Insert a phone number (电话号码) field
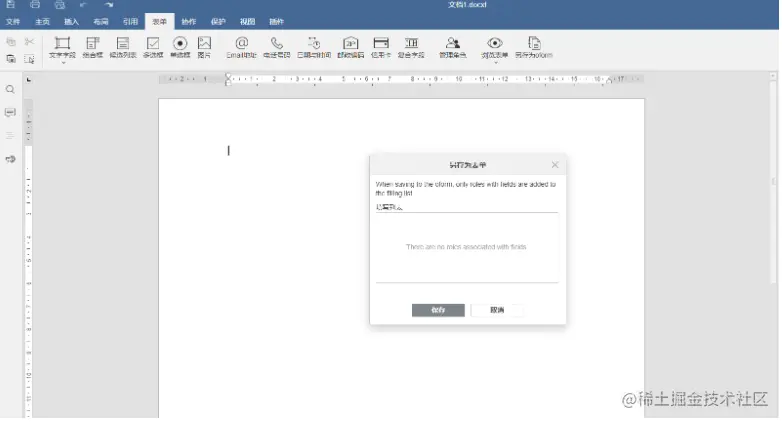782x422 pixels. pos(277,48)
